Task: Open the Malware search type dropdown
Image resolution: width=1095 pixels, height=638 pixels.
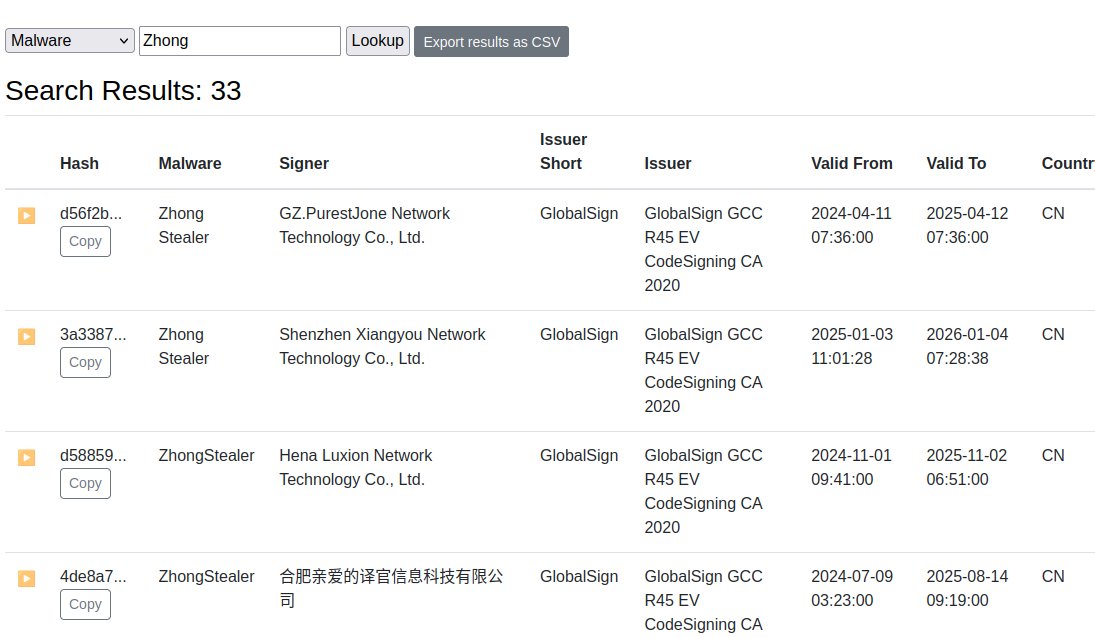Action: tap(70, 40)
